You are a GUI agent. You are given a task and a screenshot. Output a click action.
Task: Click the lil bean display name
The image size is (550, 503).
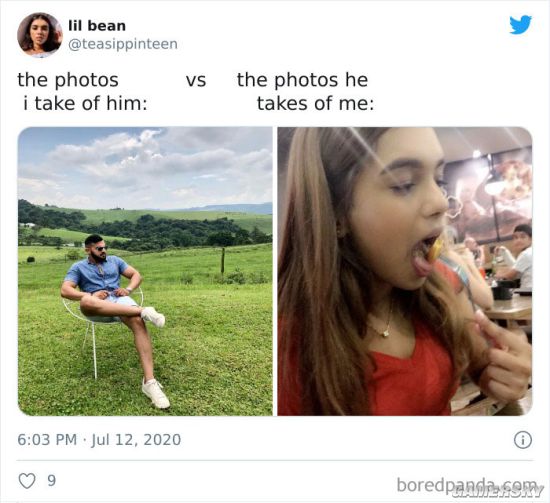point(97,26)
